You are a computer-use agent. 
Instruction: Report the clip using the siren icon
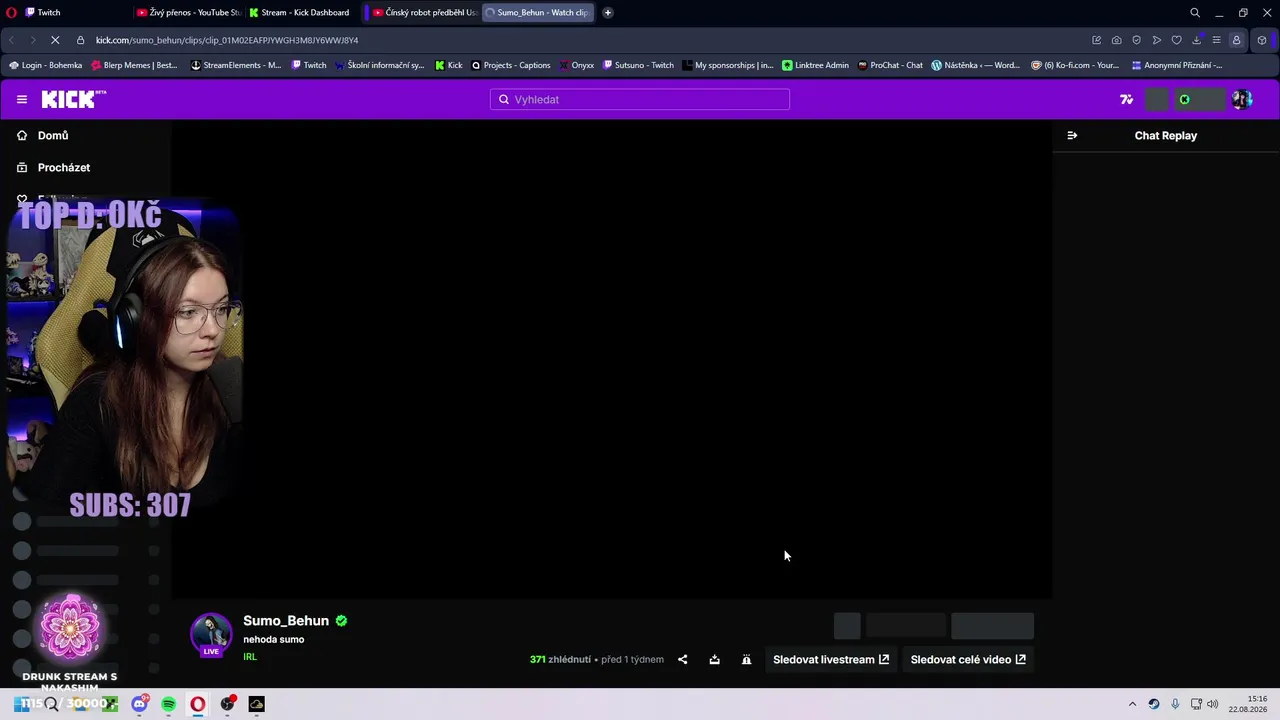pos(747,660)
